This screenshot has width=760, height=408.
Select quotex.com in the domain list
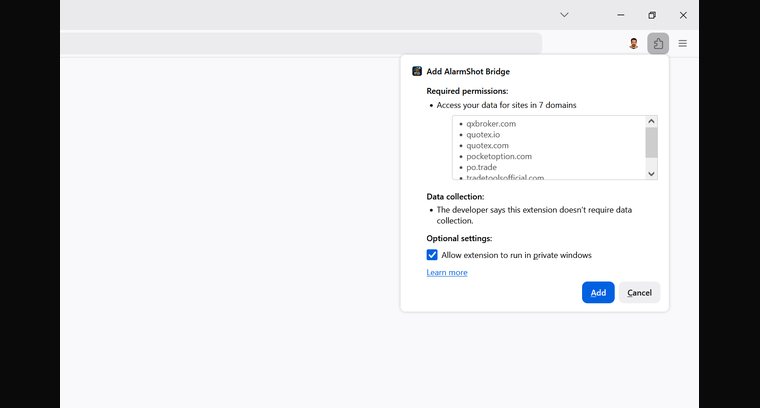pyautogui.click(x=487, y=145)
